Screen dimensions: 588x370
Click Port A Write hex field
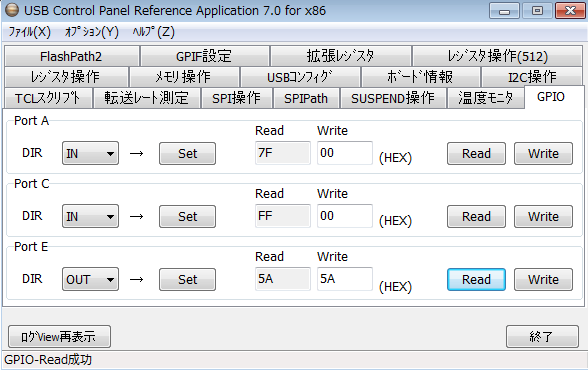pyautogui.click(x=345, y=153)
